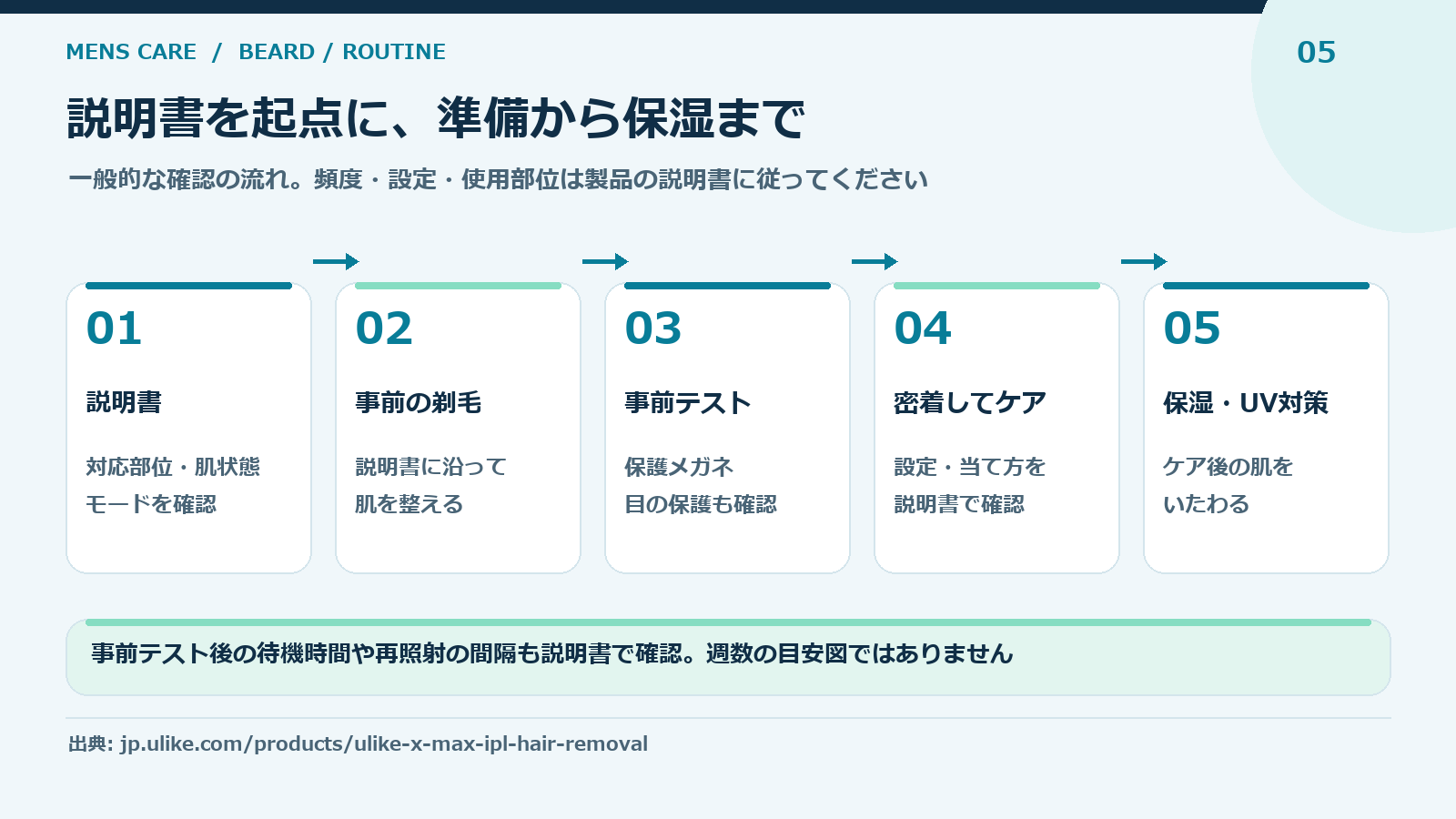Click the slide title 説明書を起点に、準備から保湿まで
This screenshot has height=819, width=1456.
[x=436, y=118]
